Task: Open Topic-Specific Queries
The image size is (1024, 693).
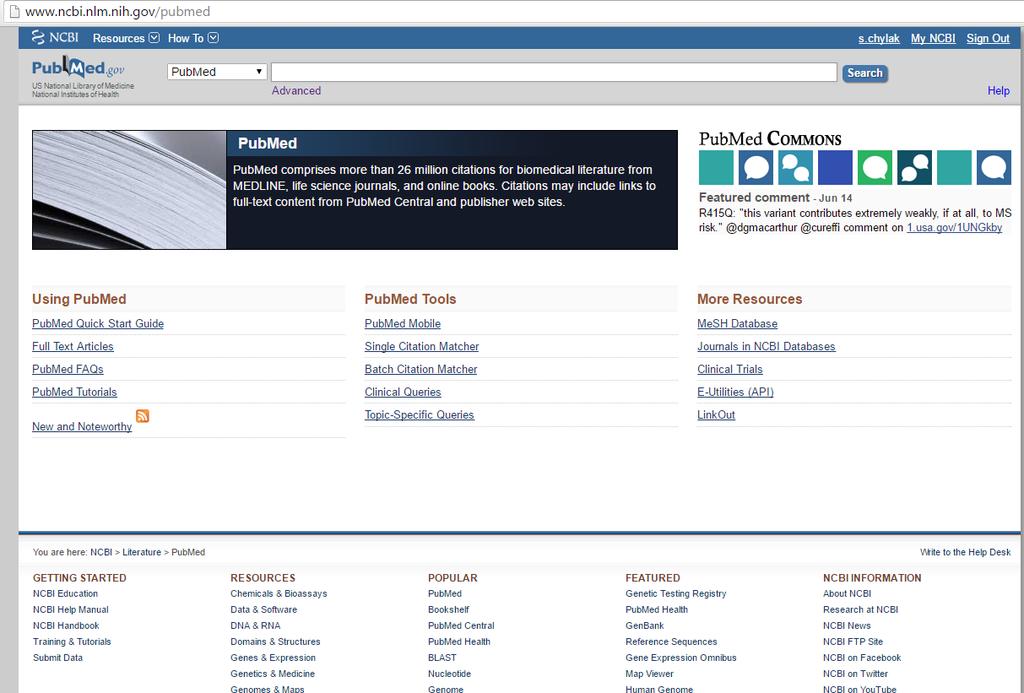Action: click(419, 415)
